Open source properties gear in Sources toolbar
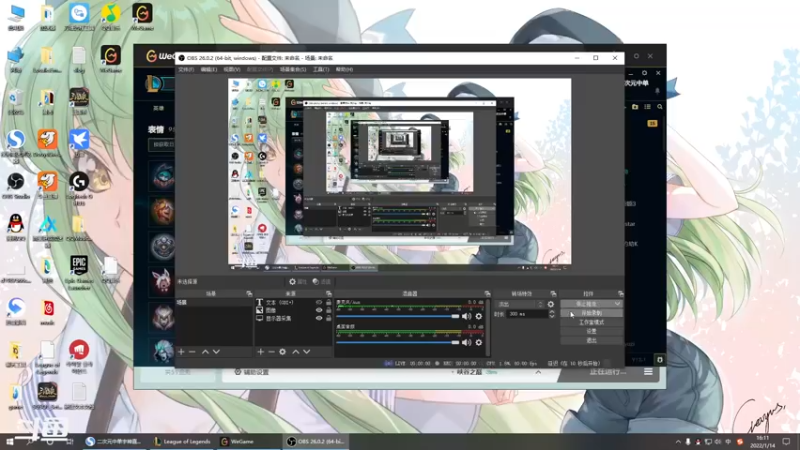This screenshot has height=450, width=800. (283, 352)
